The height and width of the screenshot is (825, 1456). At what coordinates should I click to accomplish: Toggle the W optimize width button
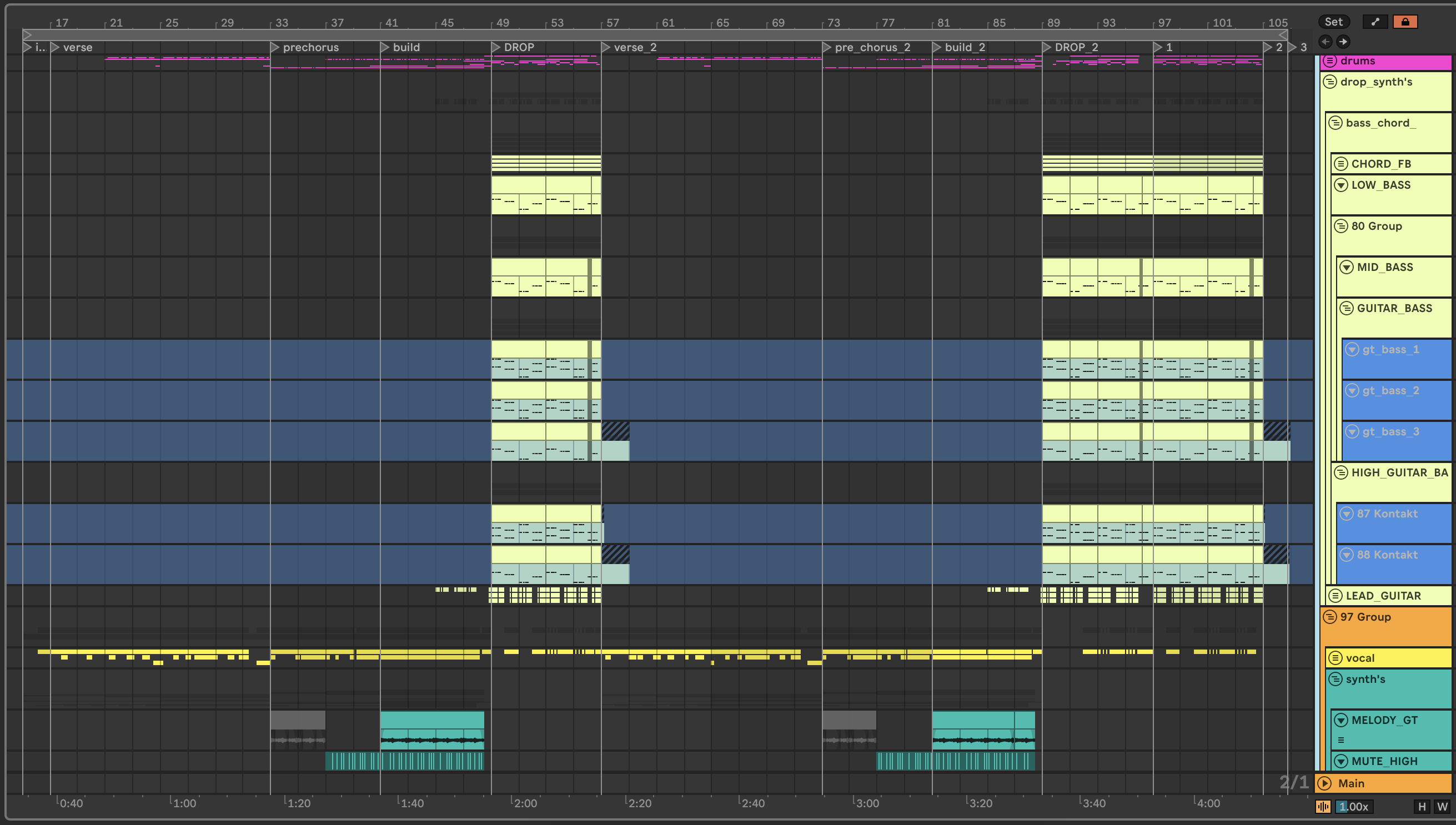pos(1442,806)
